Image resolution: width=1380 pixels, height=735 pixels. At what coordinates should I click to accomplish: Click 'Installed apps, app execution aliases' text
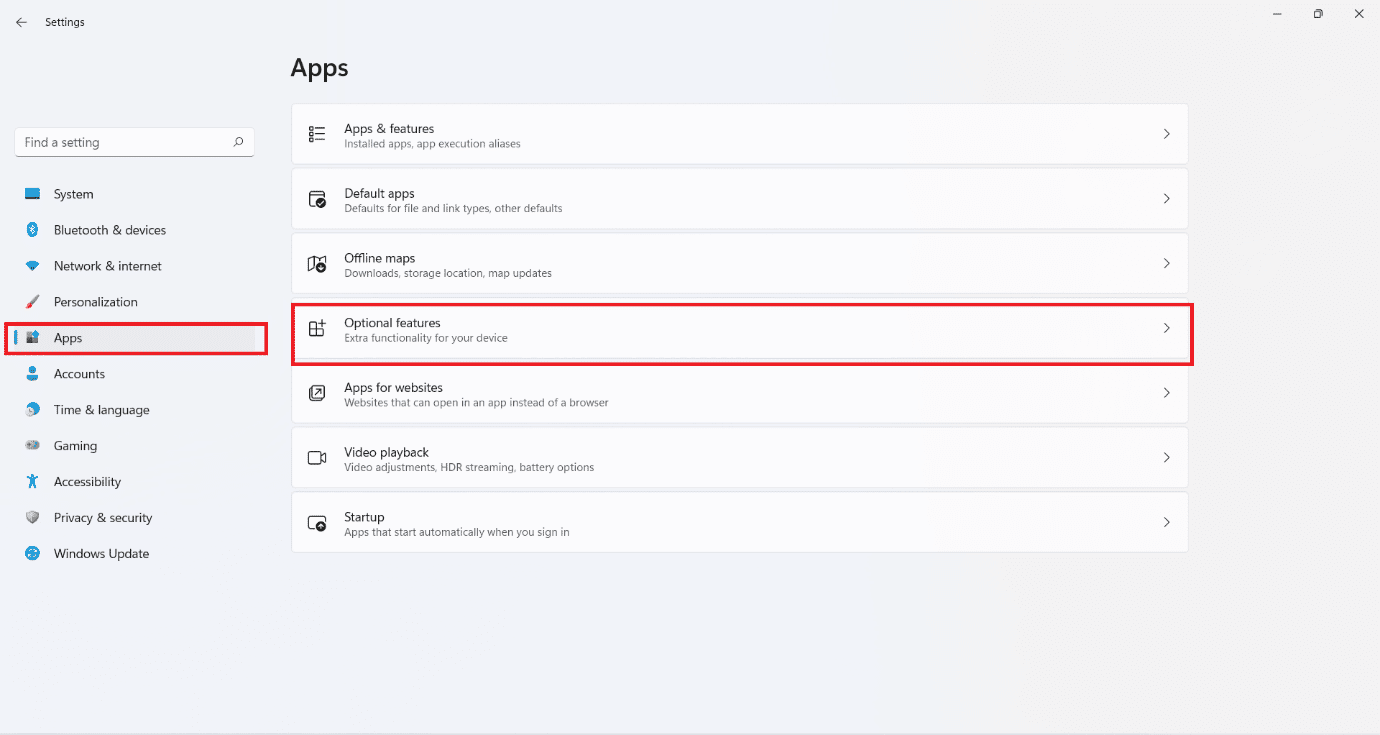(432, 144)
